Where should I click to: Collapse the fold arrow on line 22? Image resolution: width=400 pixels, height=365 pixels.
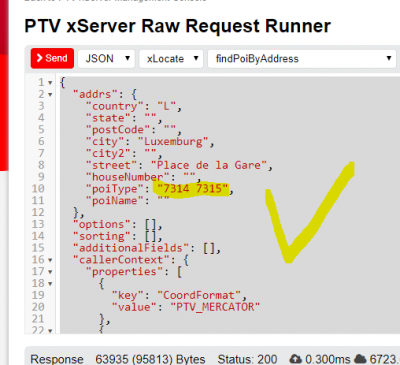point(50,331)
